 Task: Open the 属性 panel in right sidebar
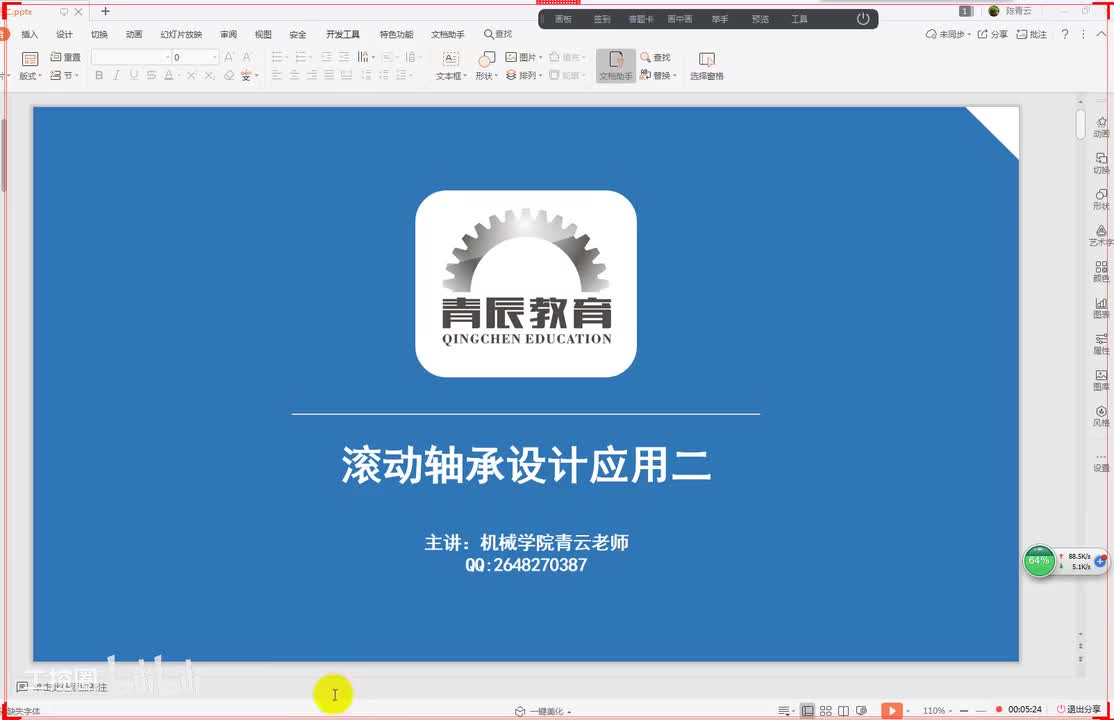(x=1101, y=343)
